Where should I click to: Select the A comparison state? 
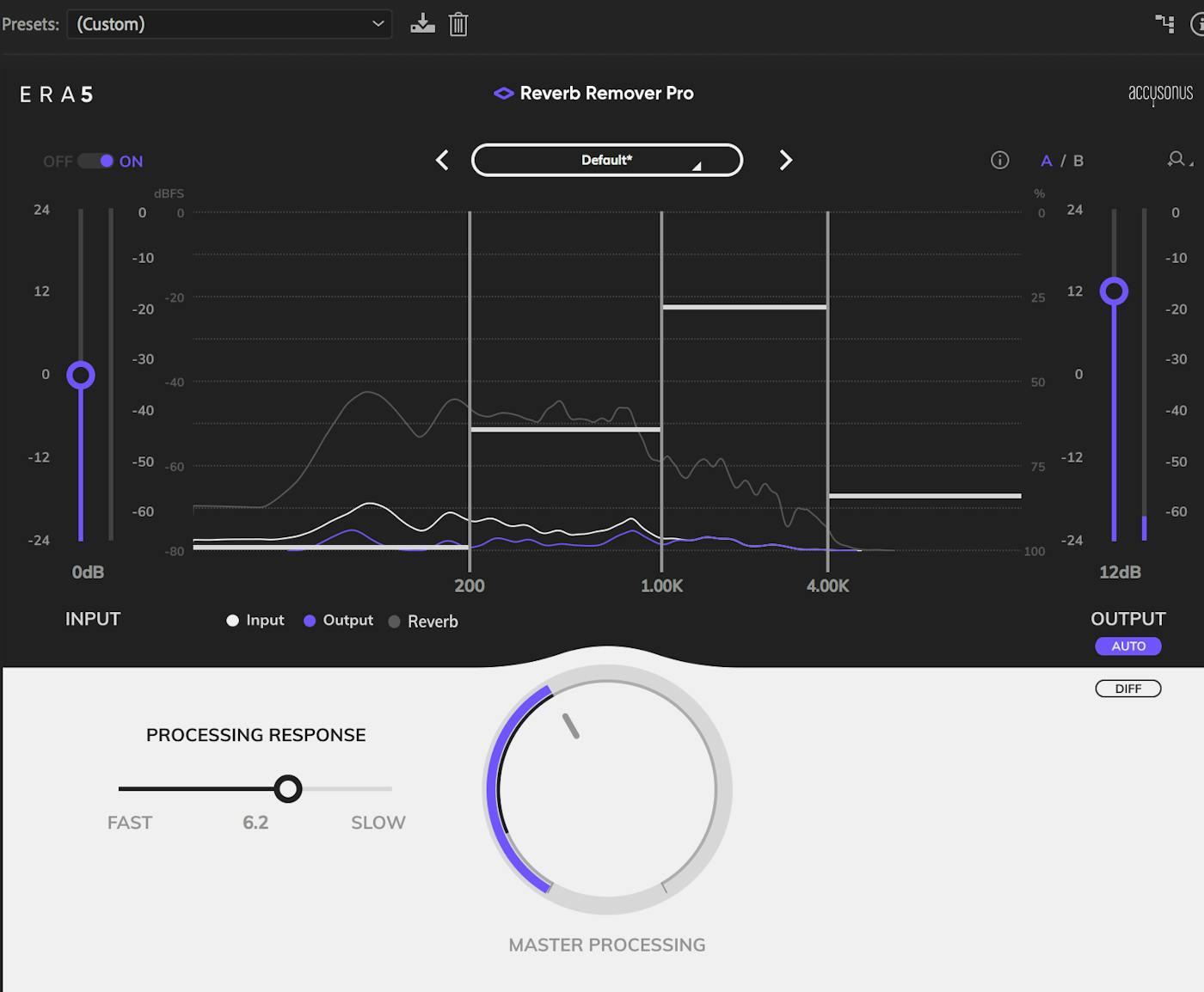click(x=1047, y=161)
